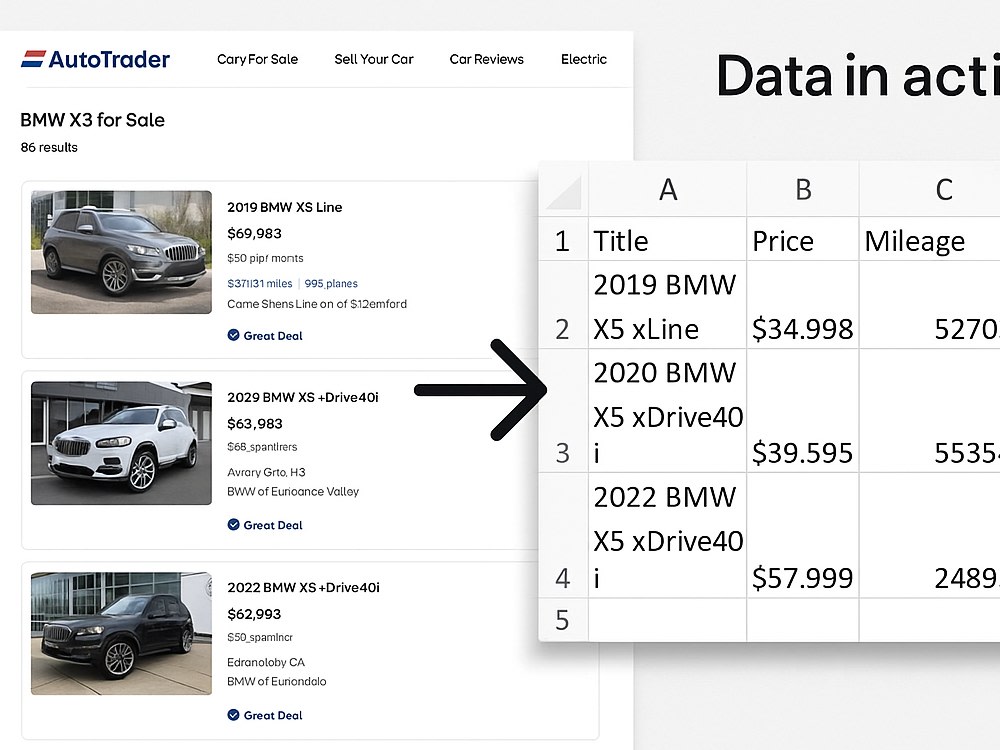The height and width of the screenshot is (750, 1000).
Task: Click the 86 results count
Action: click(x=49, y=147)
